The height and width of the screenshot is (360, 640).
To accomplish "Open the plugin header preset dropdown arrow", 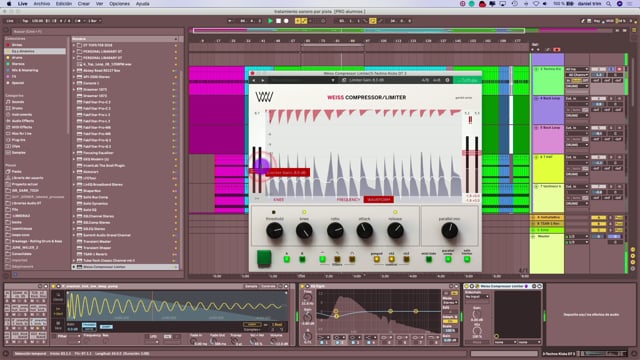I will (333, 80).
